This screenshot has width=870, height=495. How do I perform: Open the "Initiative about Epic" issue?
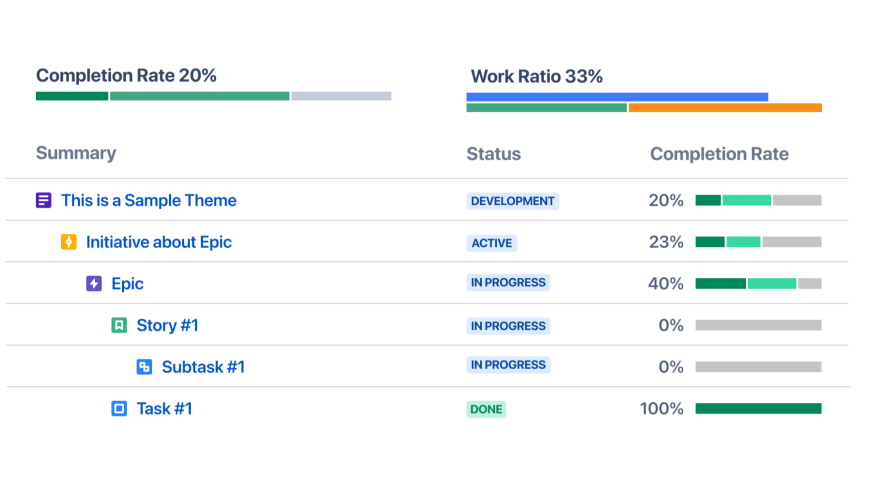pos(159,242)
